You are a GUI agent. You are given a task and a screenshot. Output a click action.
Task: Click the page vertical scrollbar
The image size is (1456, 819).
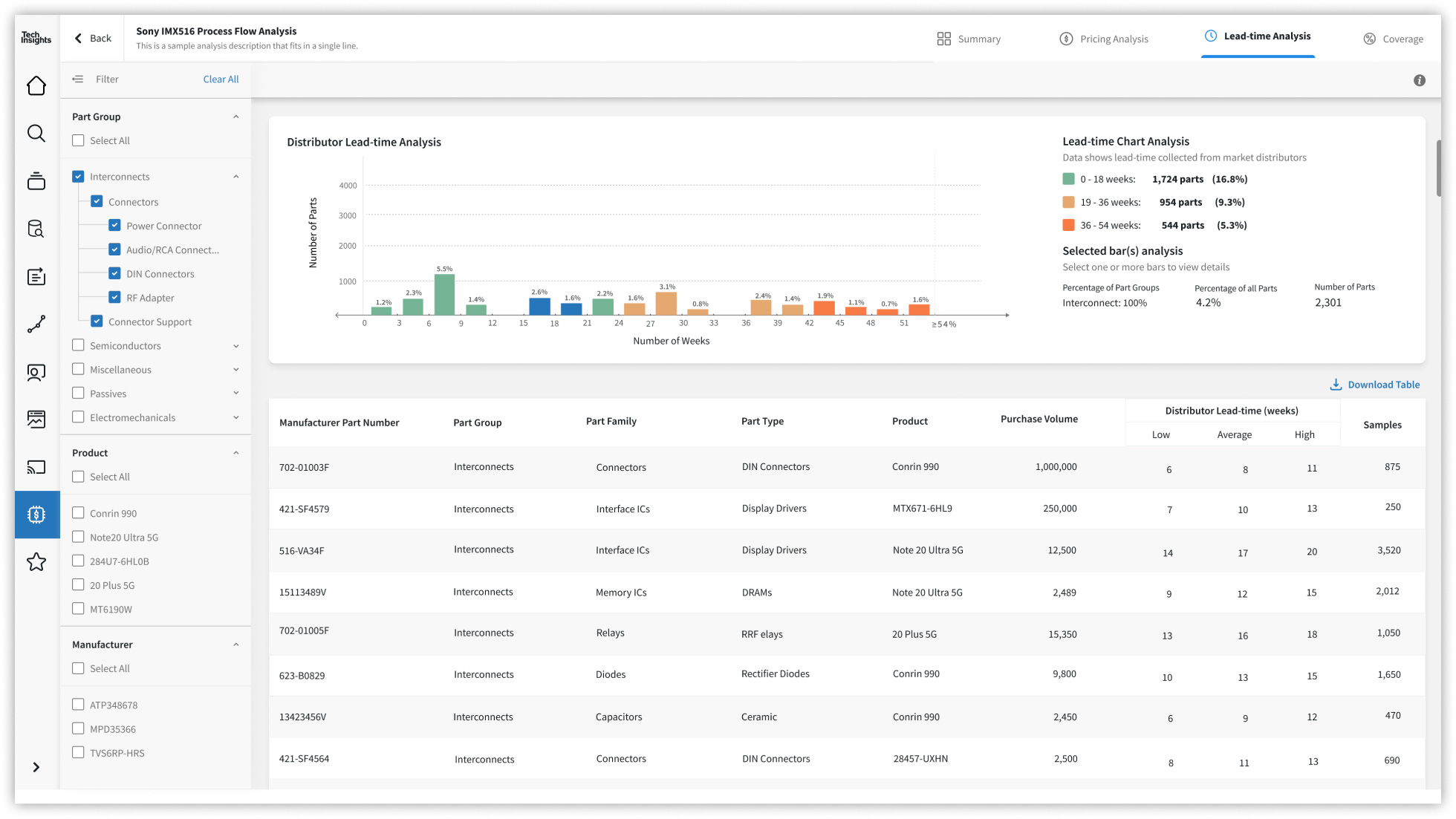pos(1439,169)
